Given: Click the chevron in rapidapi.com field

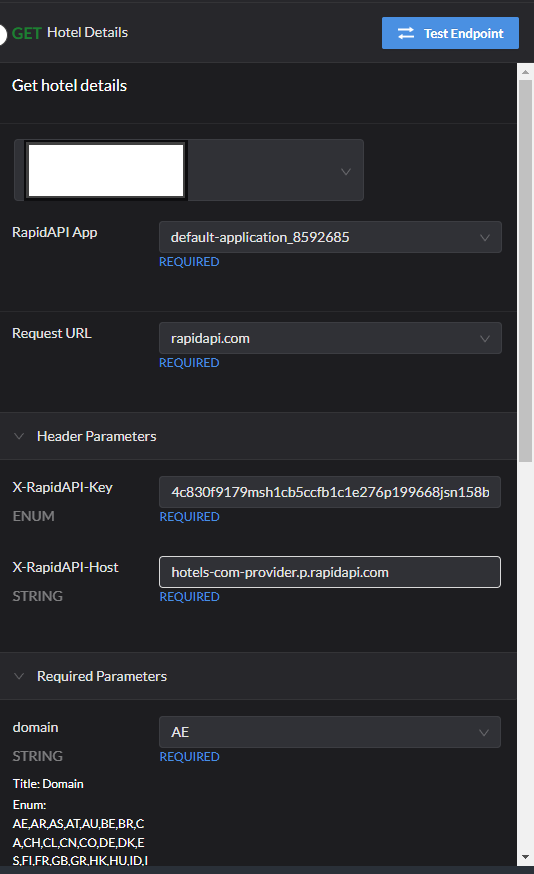Looking at the screenshot, I should 484,338.
